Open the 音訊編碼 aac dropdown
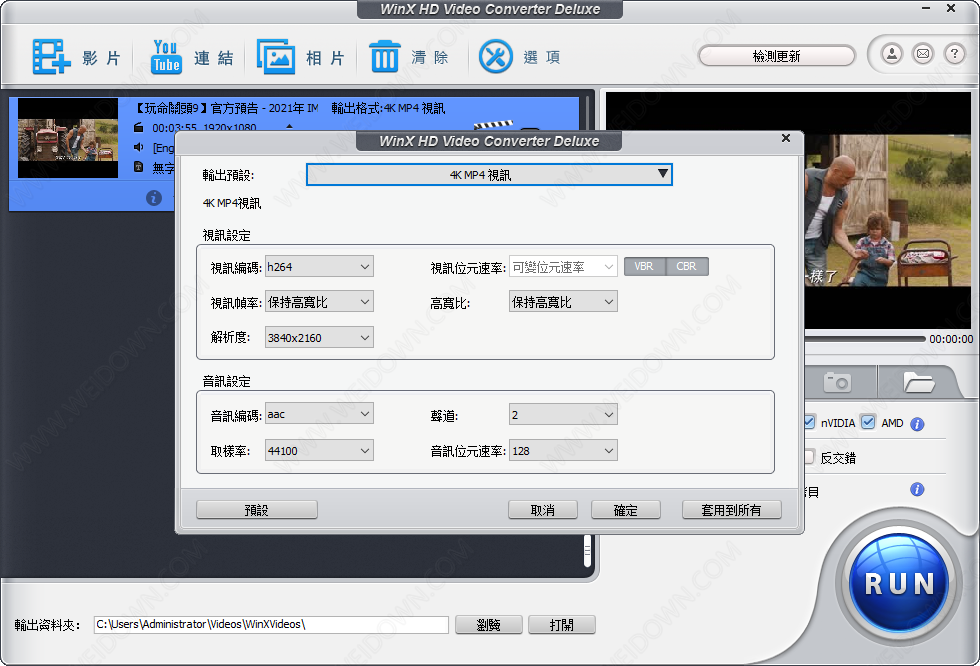 pyautogui.click(x=319, y=414)
